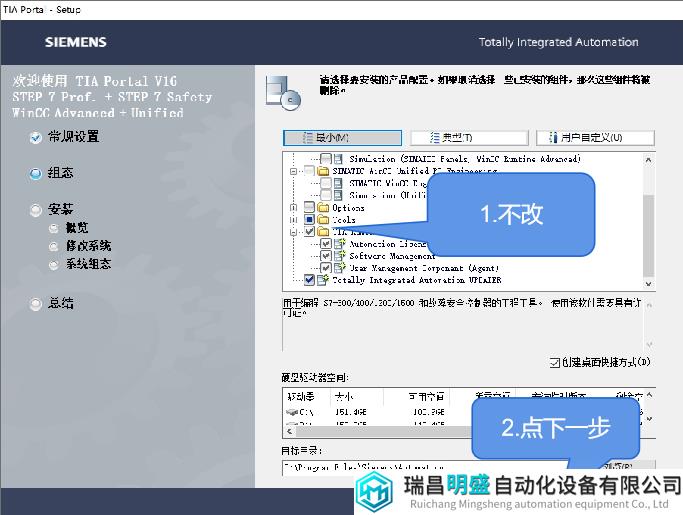This screenshot has height=515, width=683.
Task: Click the Tools folder icon
Action: (x=323, y=219)
